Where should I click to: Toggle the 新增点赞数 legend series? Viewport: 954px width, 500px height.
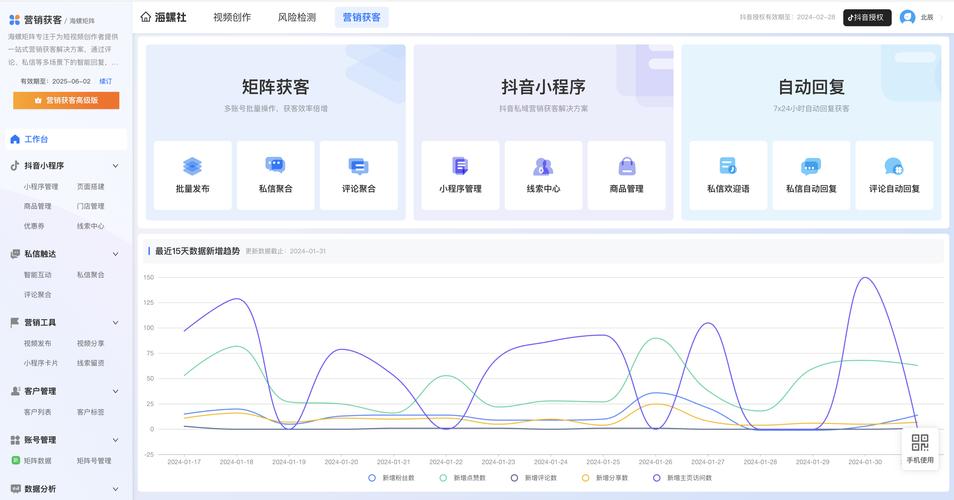point(443,478)
